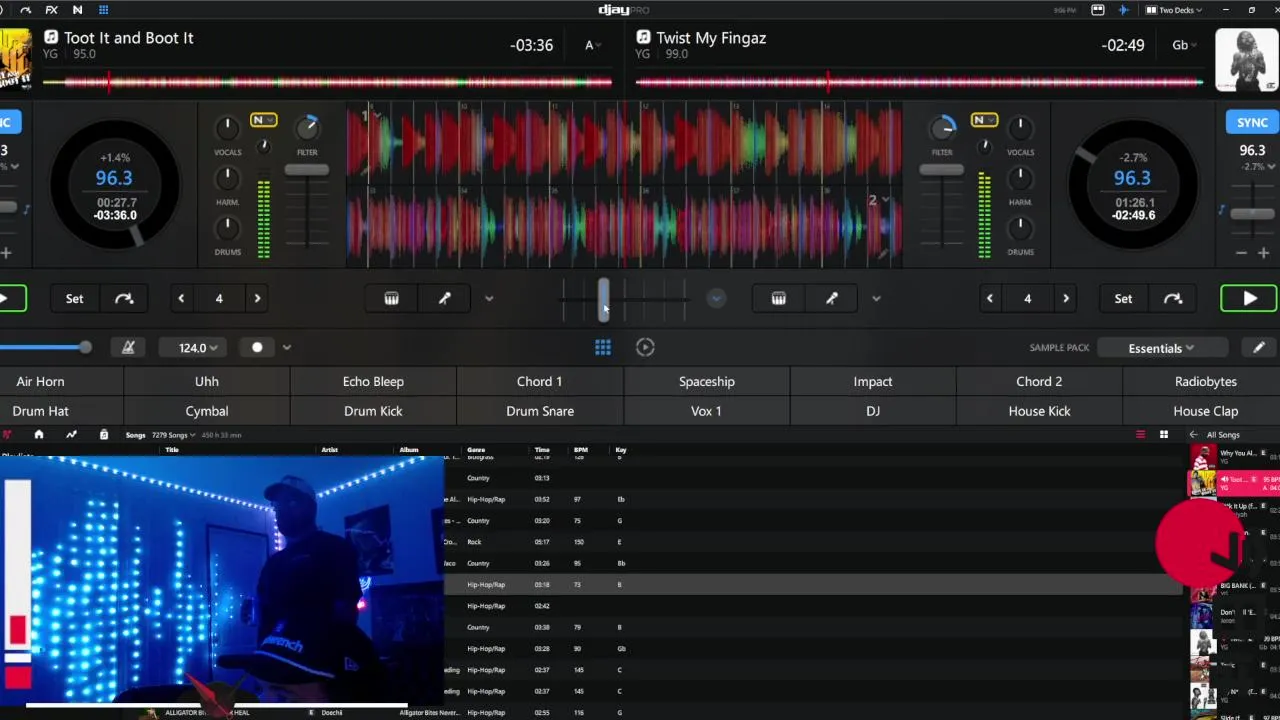The height and width of the screenshot is (720, 1280).
Task: Click crossfader curve dropdown button
Action: 716,298
